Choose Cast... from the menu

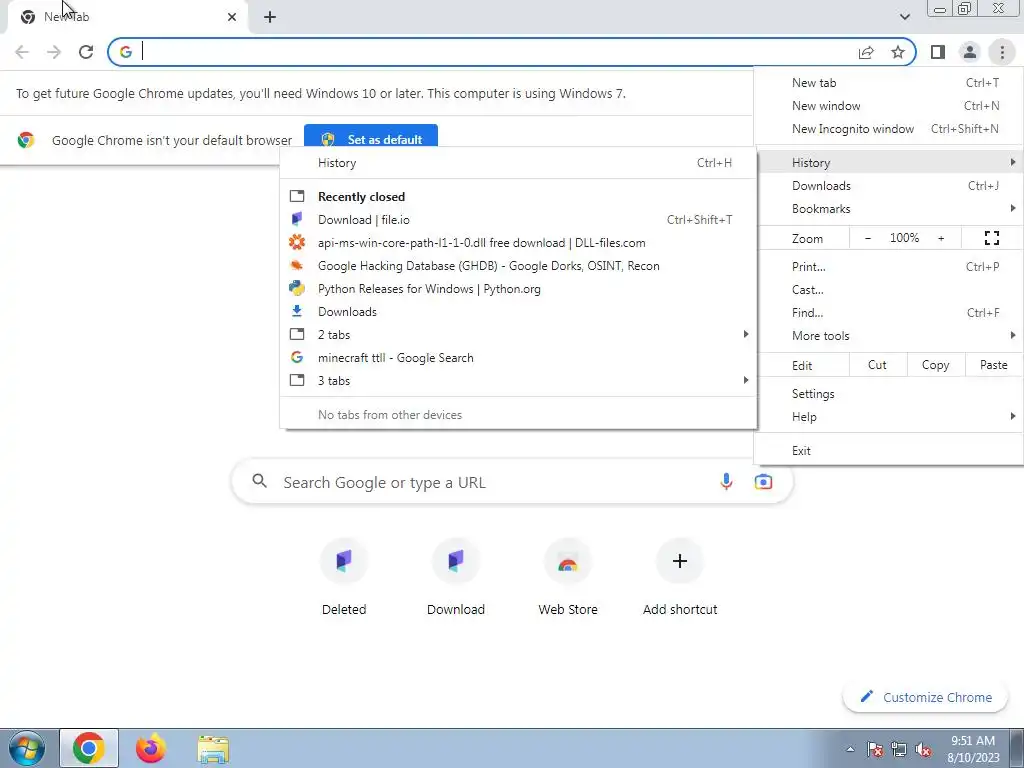[888, 289]
